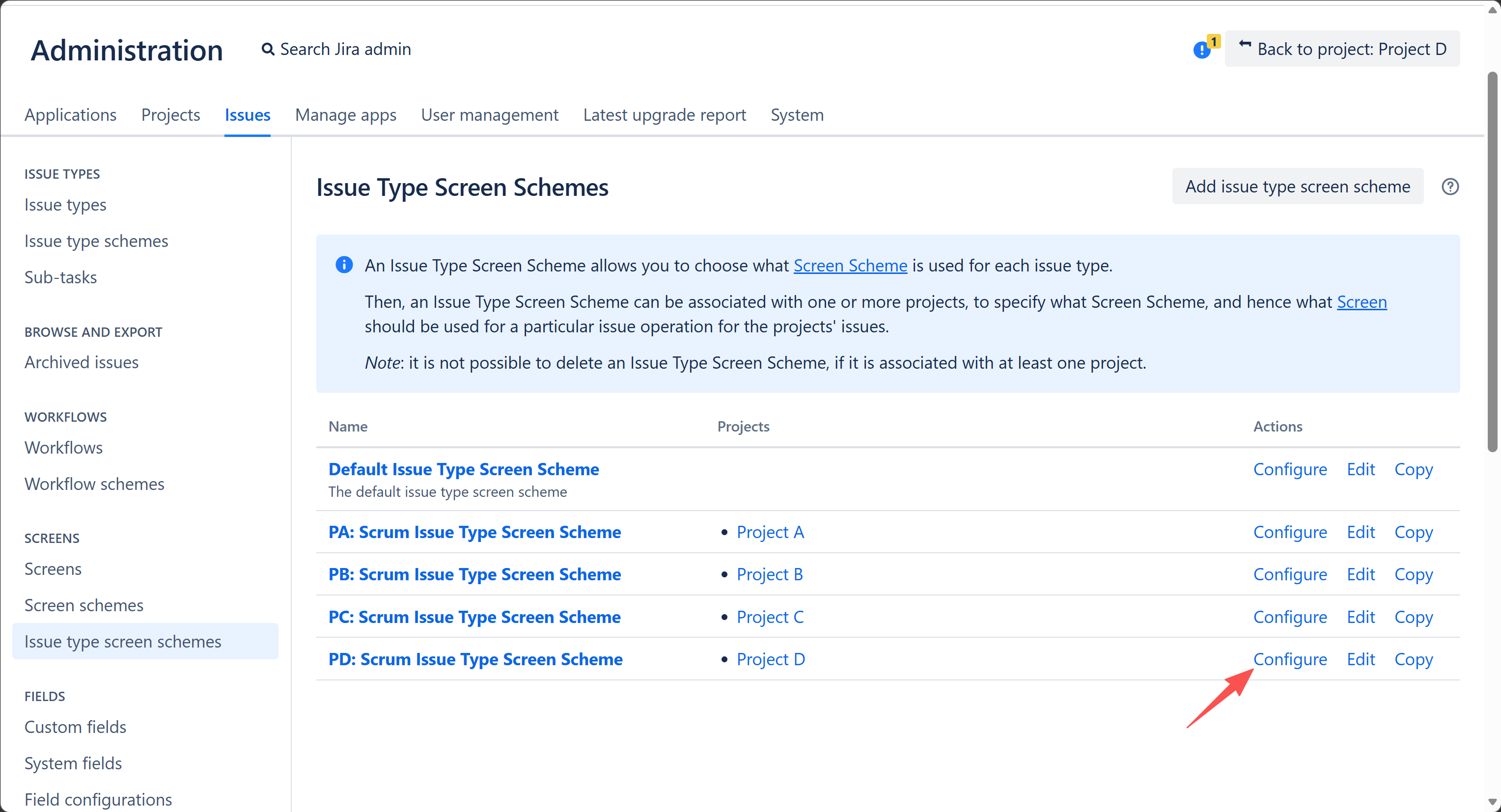Click the Search Jira admin field

pyautogui.click(x=337, y=49)
